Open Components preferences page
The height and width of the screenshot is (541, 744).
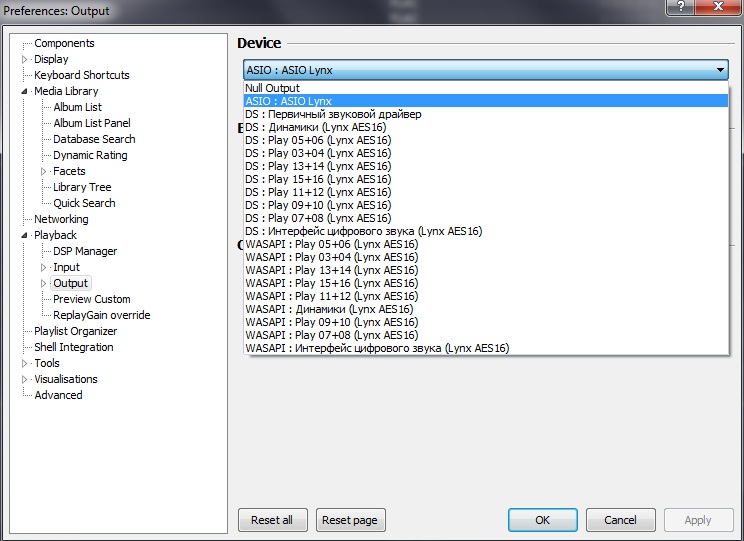click(x=64, y=43)
